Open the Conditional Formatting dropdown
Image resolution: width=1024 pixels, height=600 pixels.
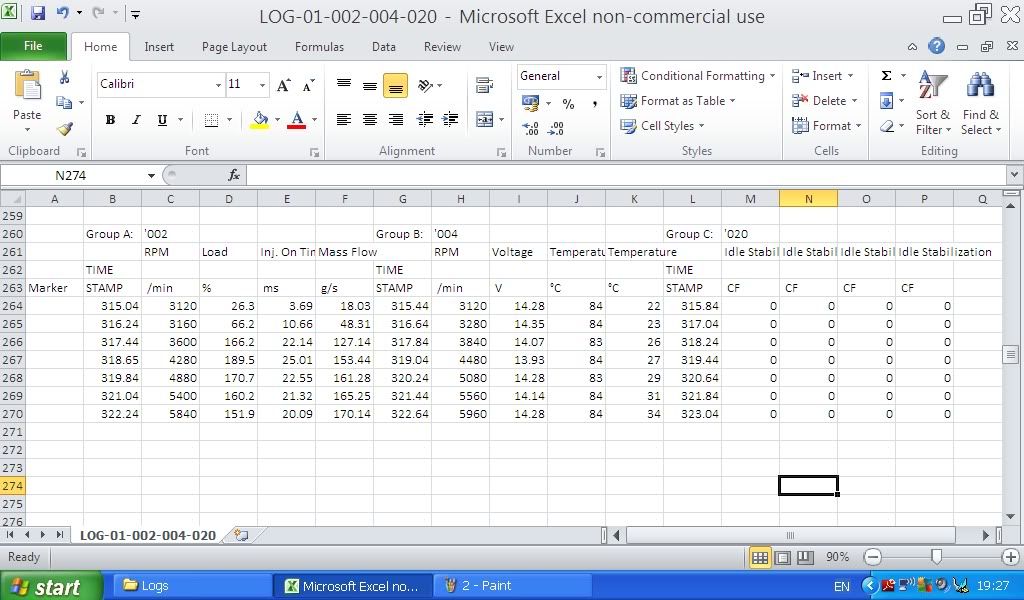(x=698, y=76)
